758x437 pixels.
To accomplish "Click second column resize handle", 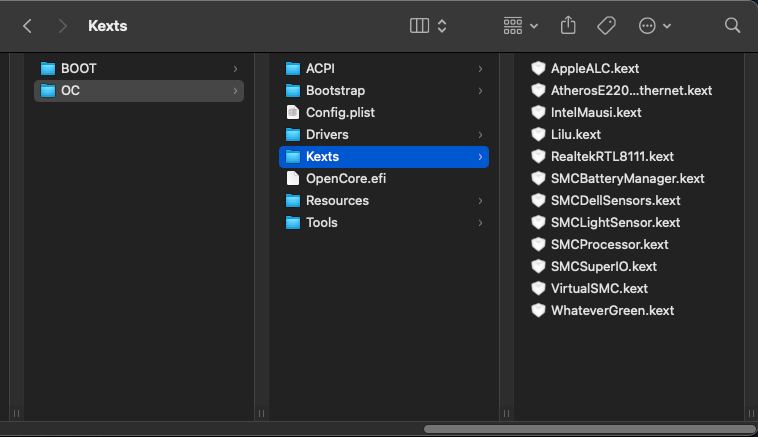I will [262, 413].
